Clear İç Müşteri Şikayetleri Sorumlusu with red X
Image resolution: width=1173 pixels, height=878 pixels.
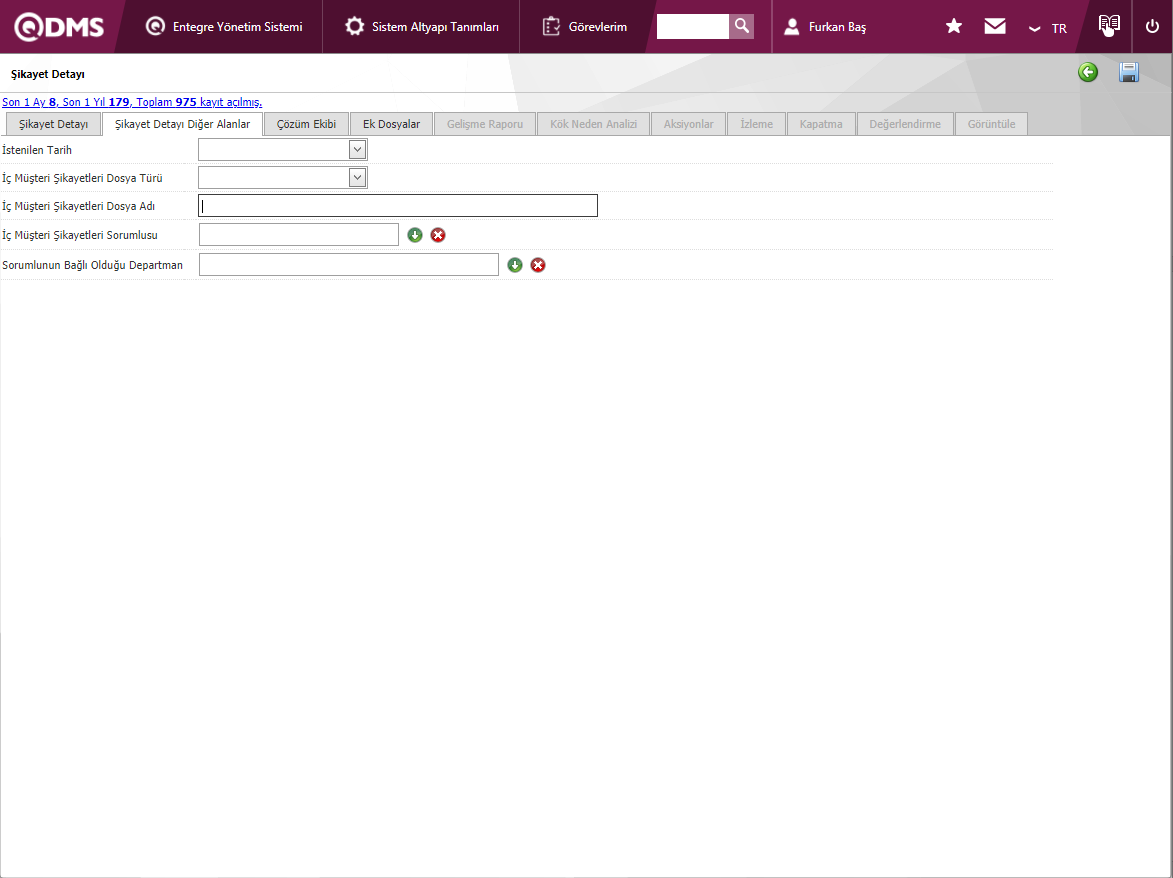coord(438,235)
